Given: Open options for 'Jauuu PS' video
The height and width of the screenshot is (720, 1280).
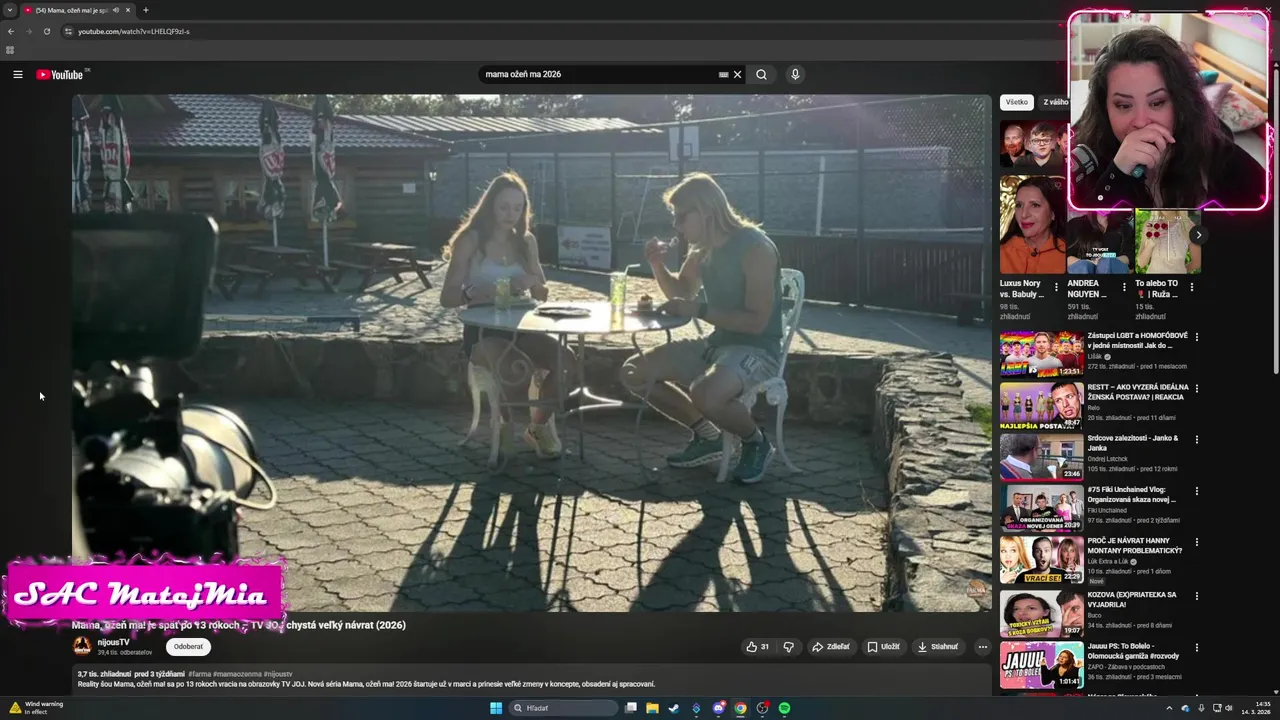Looking at the screenshot, I should [1197, 647].
